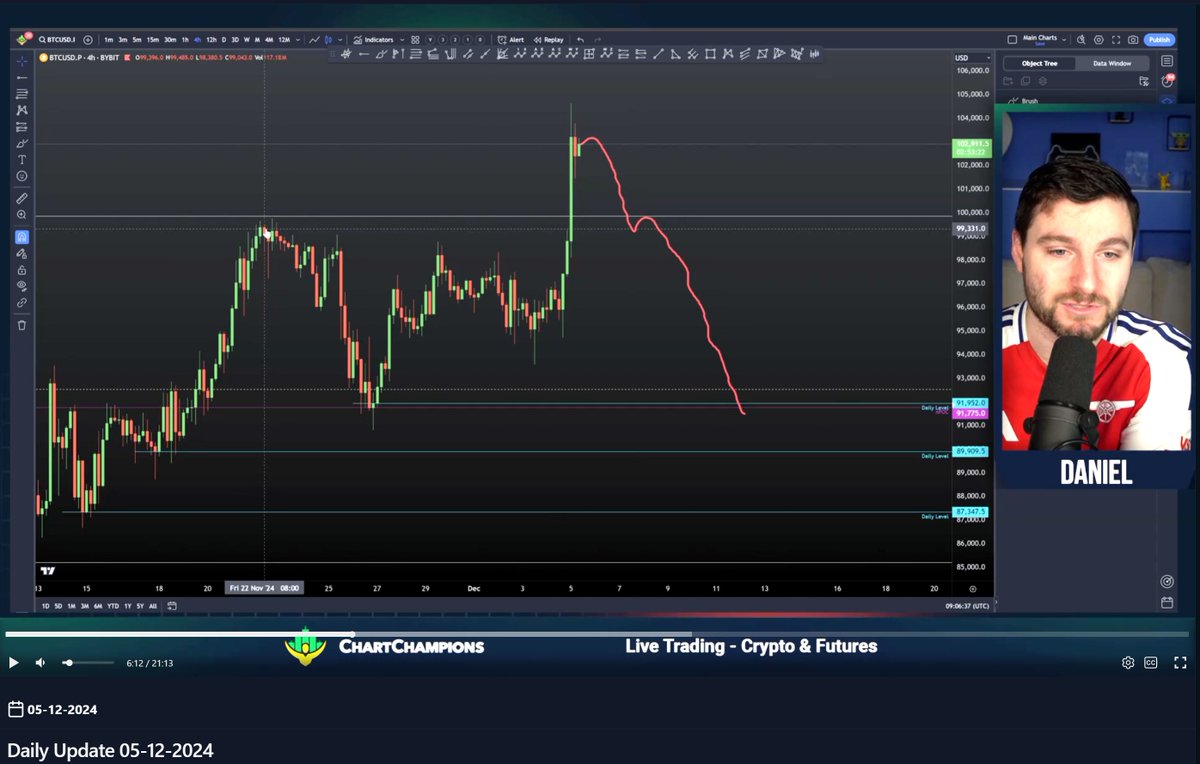The width and height of the screenshot is (1200, 764).
Task: Open the chart style dropdown arrow
Action: pyautogui.click(x=342, y=40)
